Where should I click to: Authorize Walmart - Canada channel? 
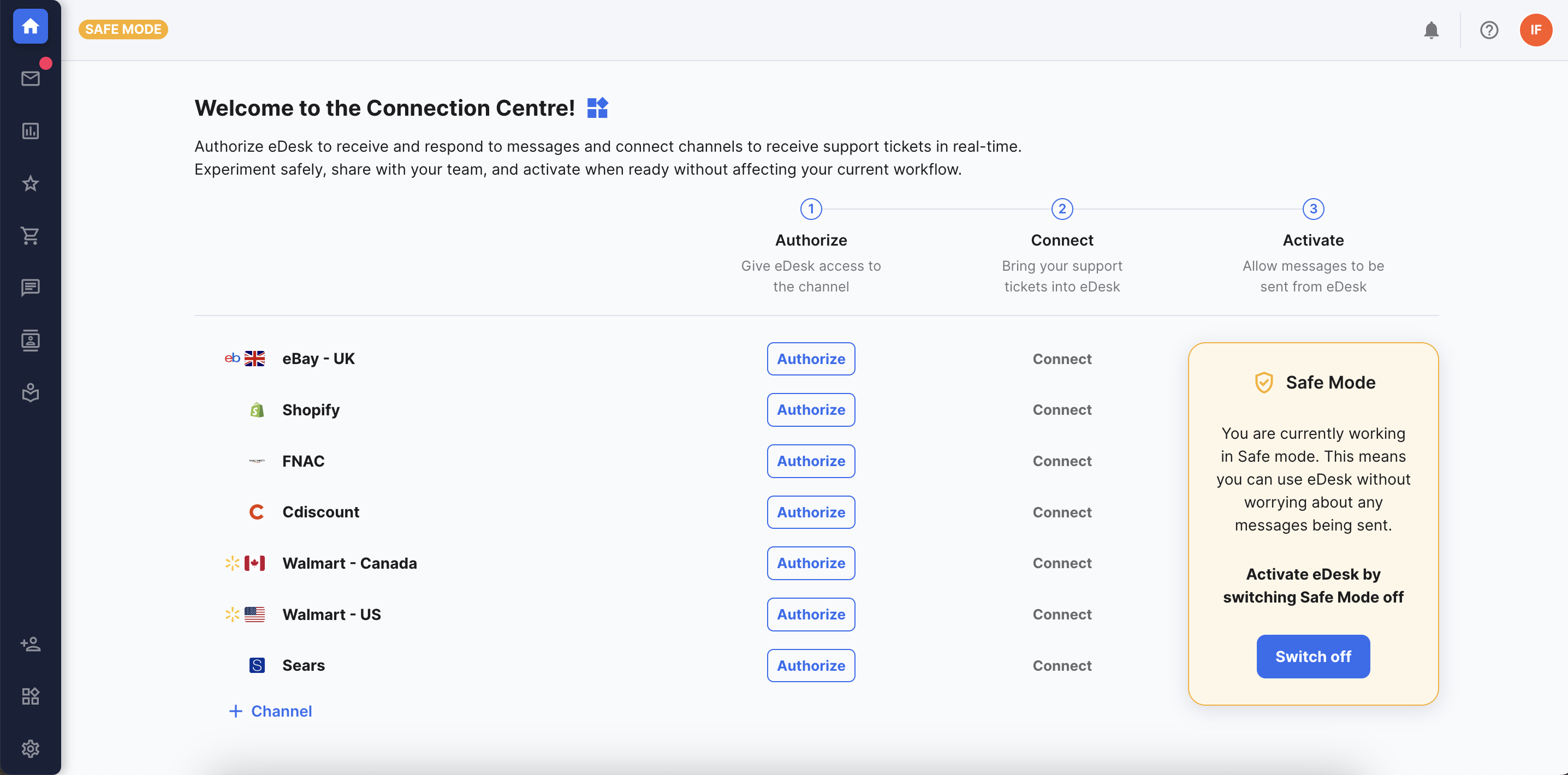[x=810, y=563]
